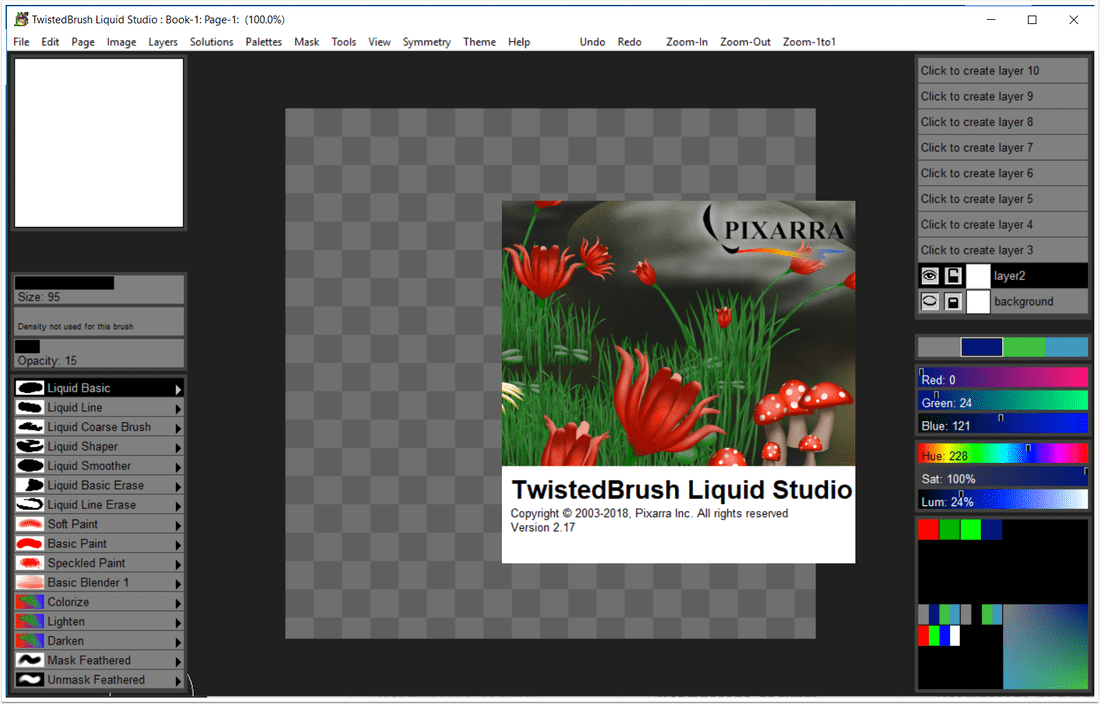Adjust the Sat slider
The height and width of the screenshot is (704, 1100).
pyautogui.click(x=1002, y=478)
